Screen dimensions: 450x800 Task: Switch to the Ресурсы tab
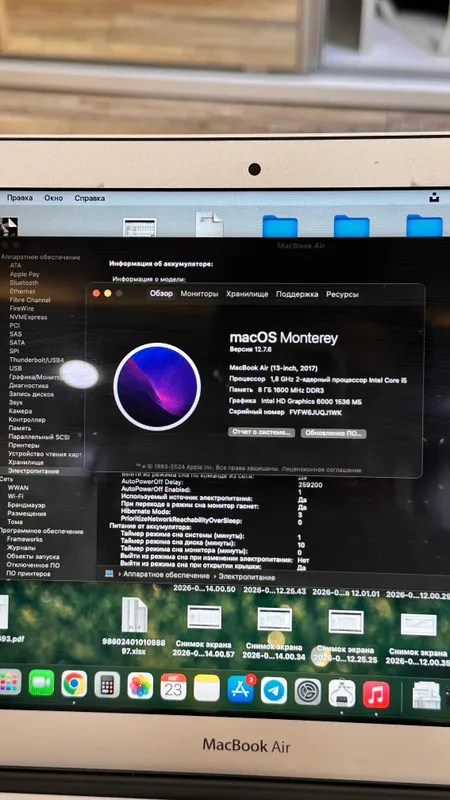(342, 294)
